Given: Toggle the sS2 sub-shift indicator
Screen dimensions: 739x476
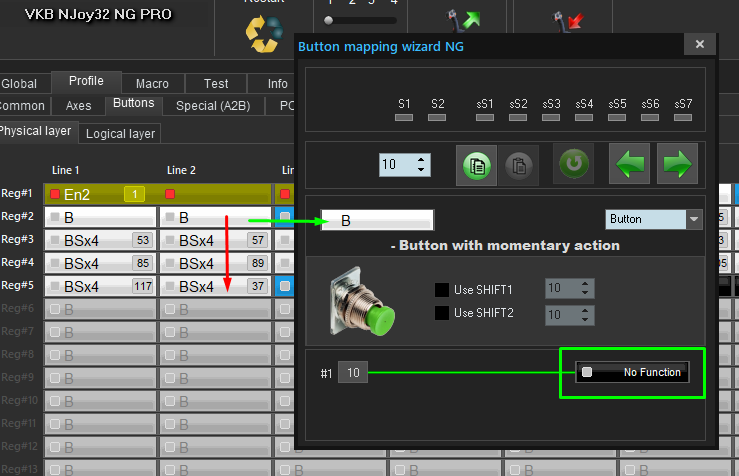Looking at the screenshot, I should click(x=518, y=117).
